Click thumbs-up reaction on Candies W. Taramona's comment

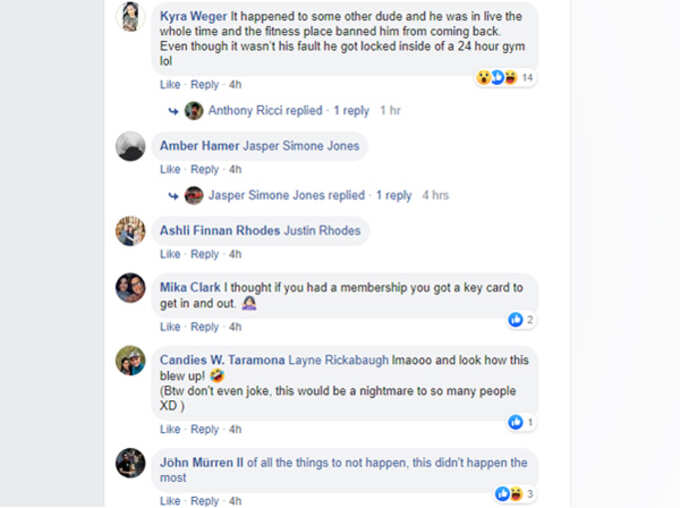tap(516, 422)
